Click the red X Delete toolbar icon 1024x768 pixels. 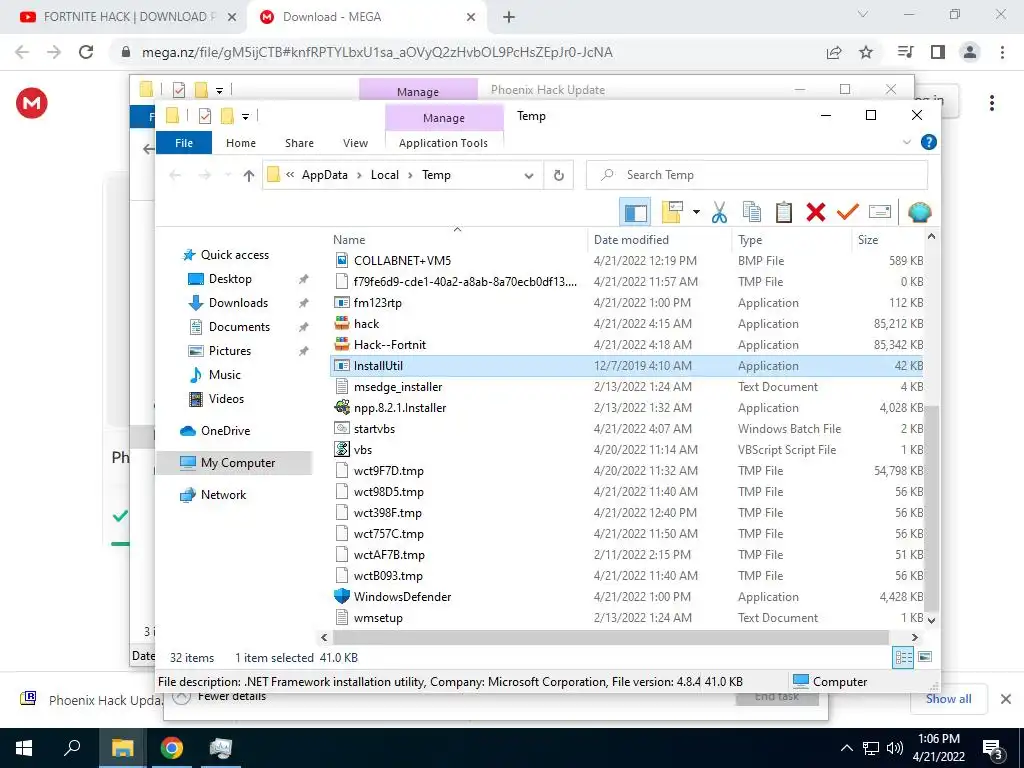[816, 212]
